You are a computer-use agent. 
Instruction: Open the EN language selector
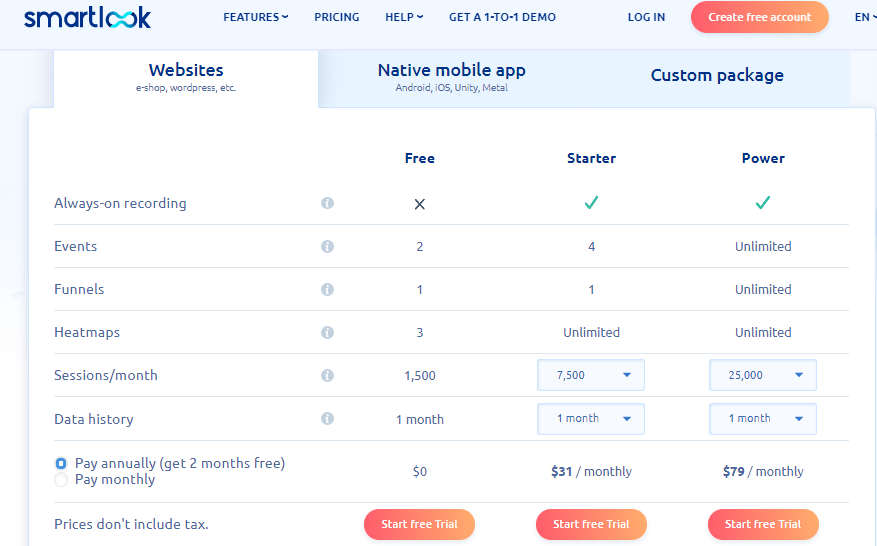tap(865, 17)
